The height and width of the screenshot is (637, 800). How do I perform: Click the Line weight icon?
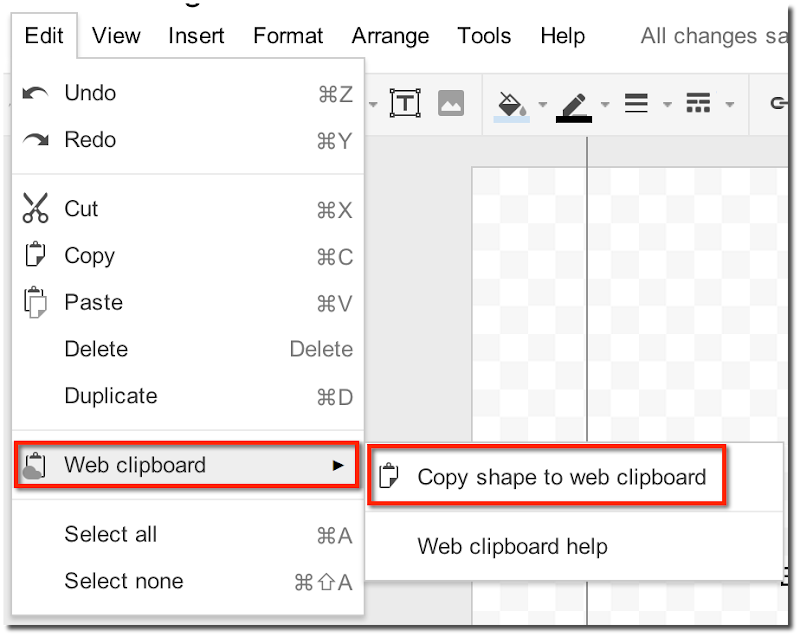point(636,103)
